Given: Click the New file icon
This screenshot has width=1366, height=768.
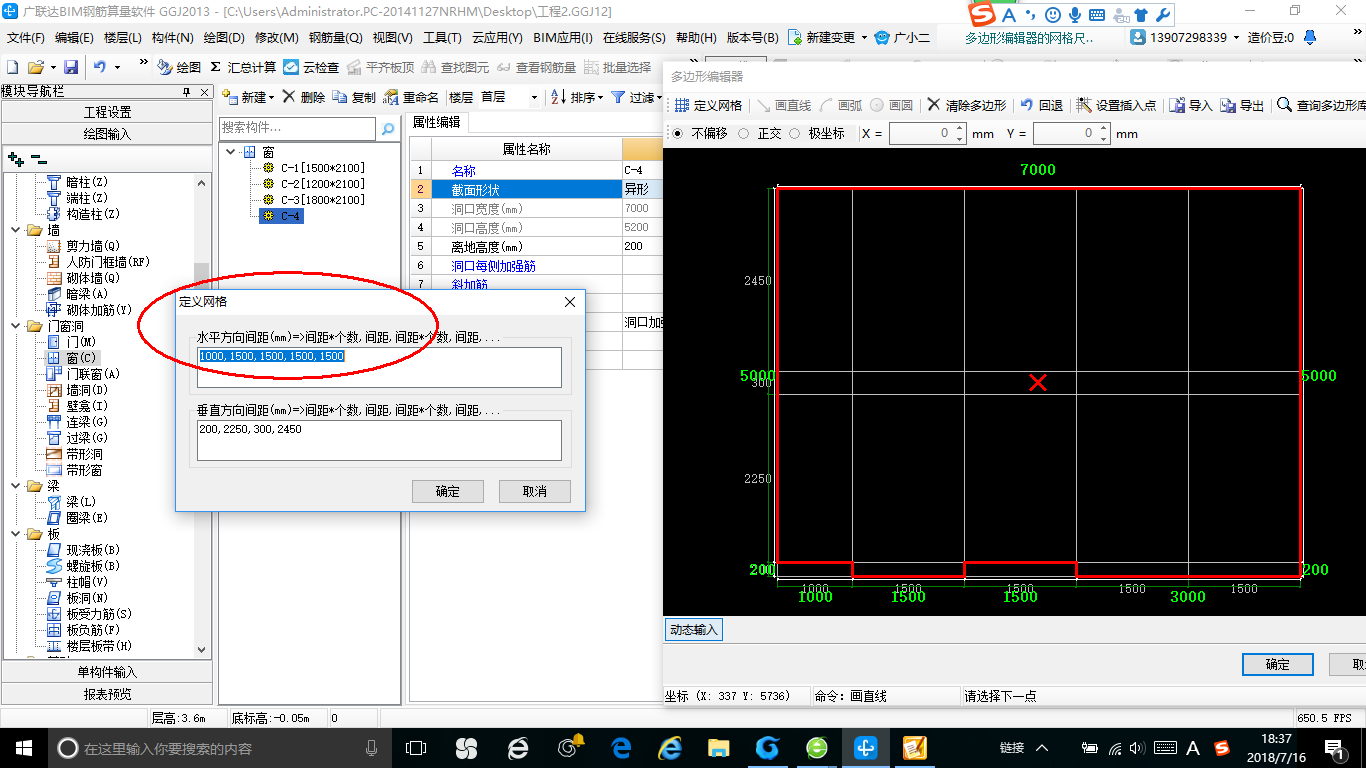Looking at the screenshot, I should (x=12, y=67).
